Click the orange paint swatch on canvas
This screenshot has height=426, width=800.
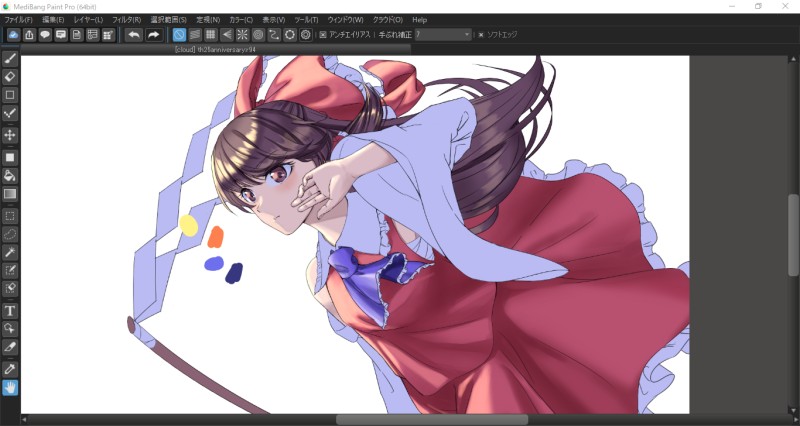tap(216, 237)
